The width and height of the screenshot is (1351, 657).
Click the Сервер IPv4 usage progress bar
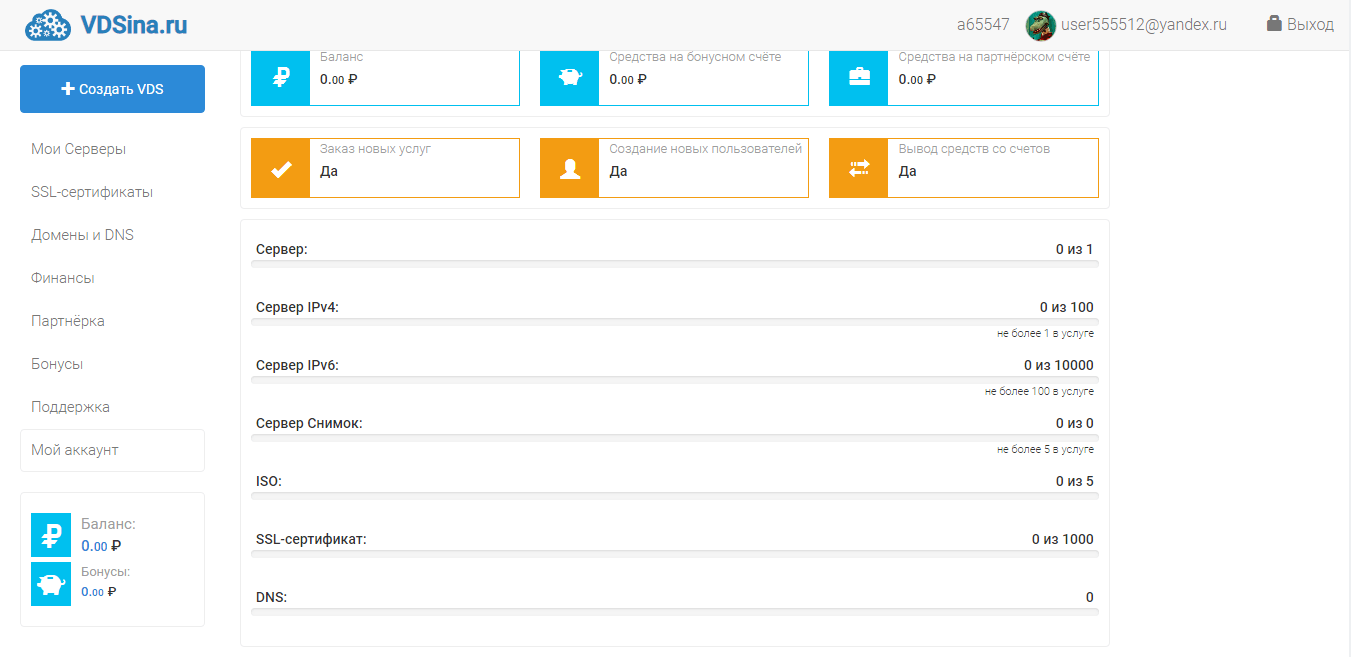[x=675, y=322]
